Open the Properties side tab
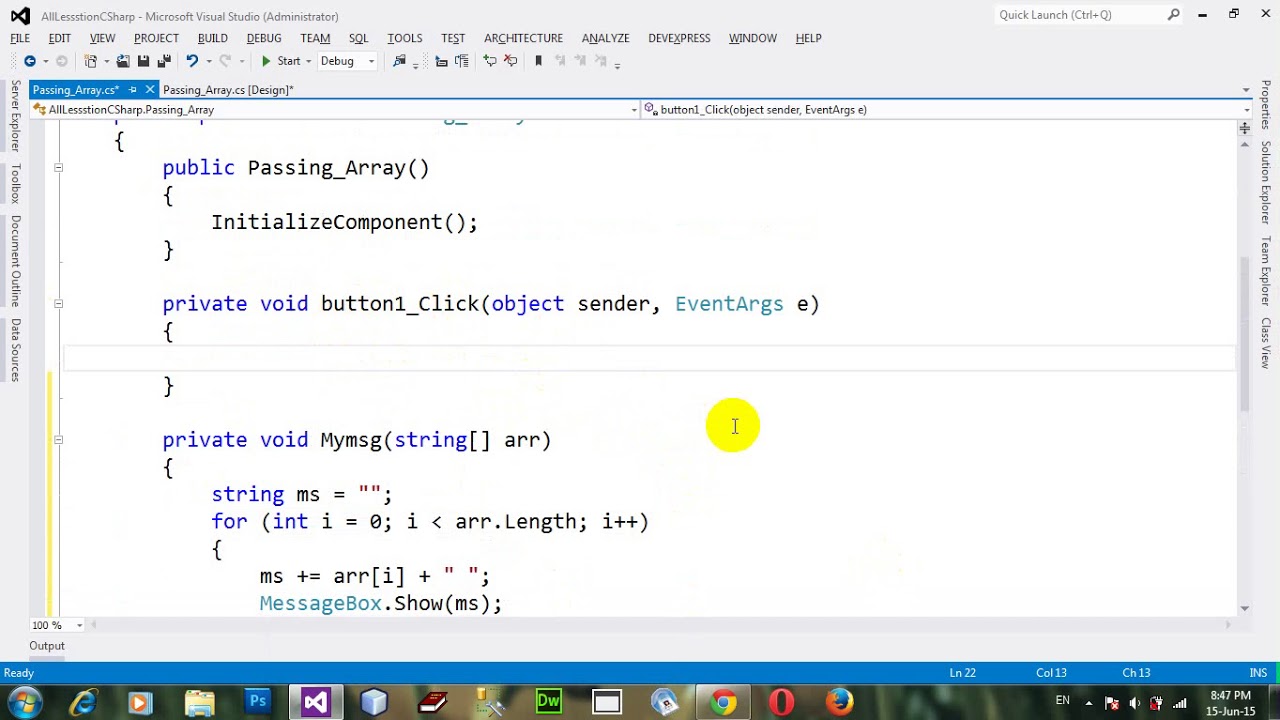The image size is (1280, 720). 1265,105
